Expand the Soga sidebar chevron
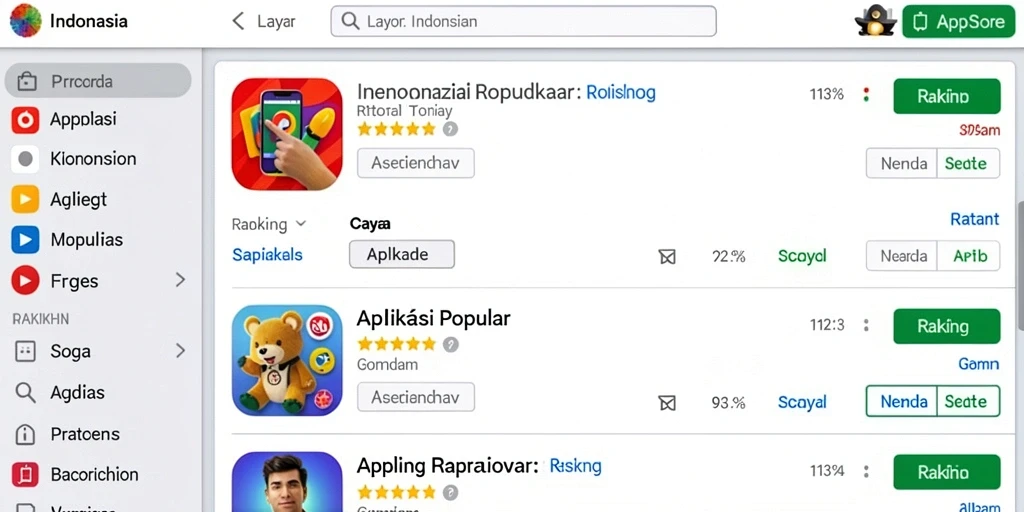 [x=180, y=351]
